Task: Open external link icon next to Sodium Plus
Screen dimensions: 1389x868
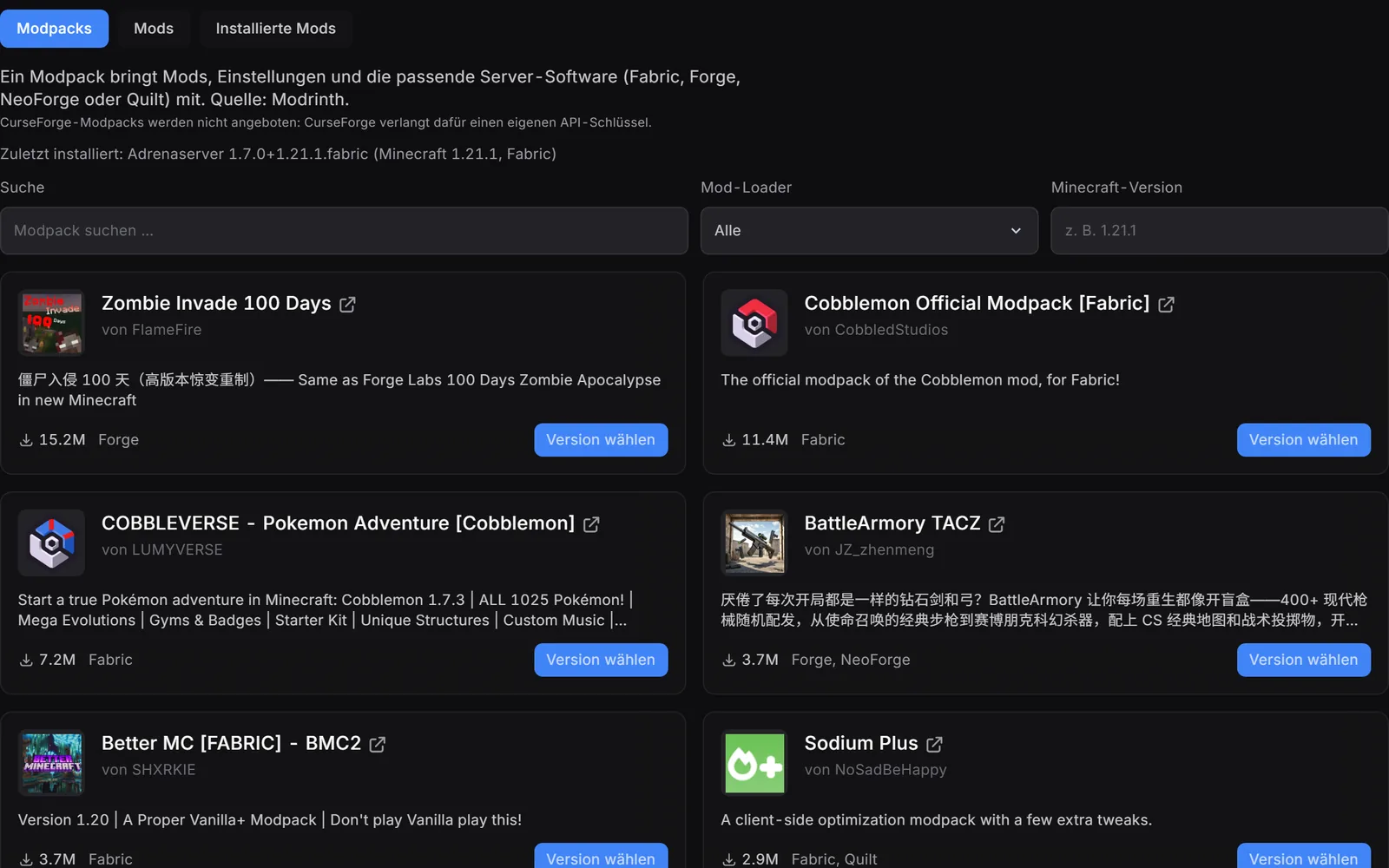Action: [934, 745]
